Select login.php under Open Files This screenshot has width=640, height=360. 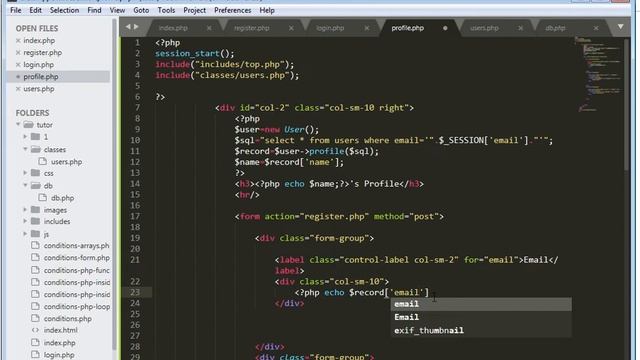pyautogui.click(x=38, y=64)
